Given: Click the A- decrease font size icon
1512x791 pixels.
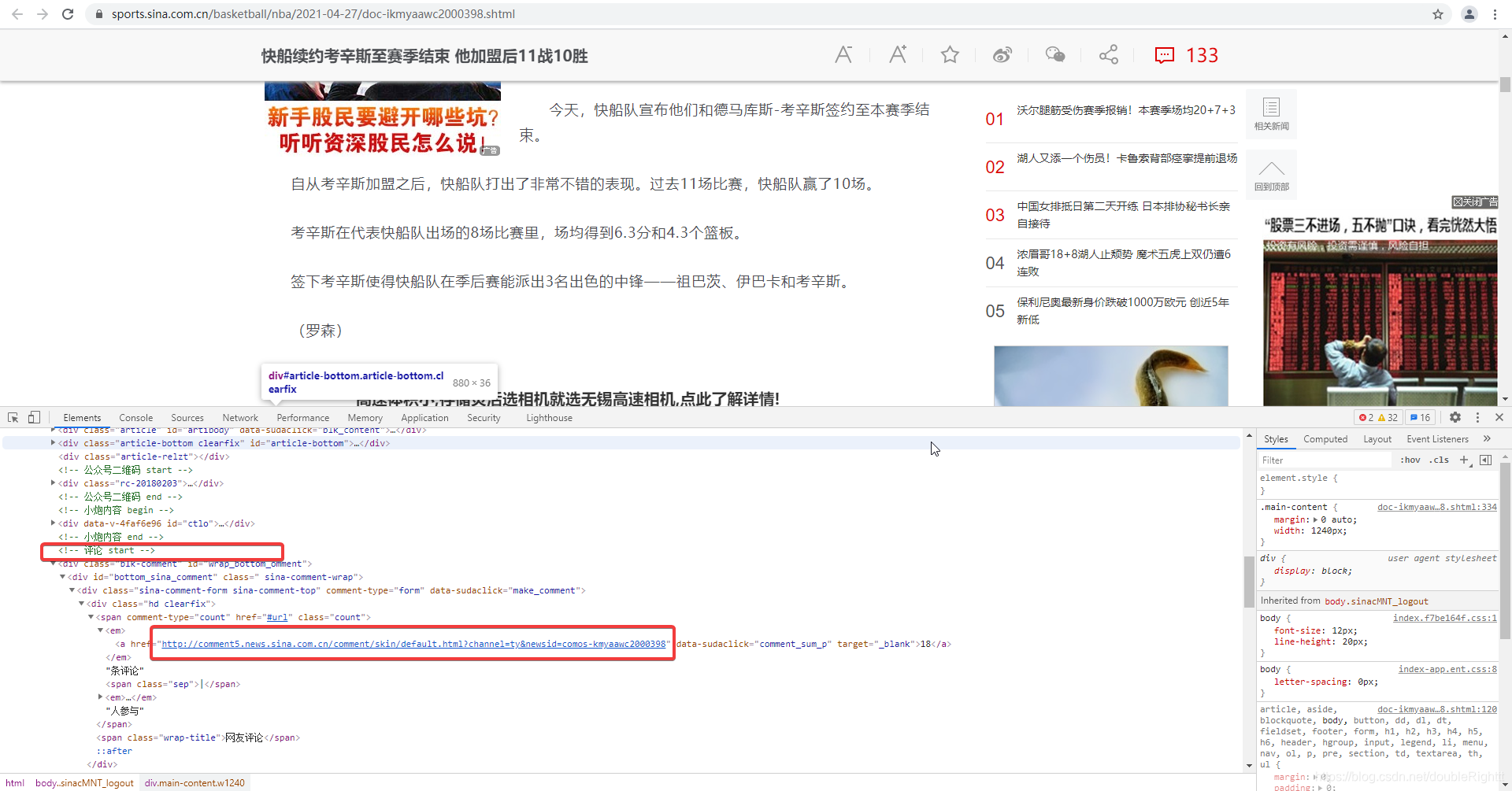Looking at the screenshot, I should pyautogui.click(x=844, y=54).
